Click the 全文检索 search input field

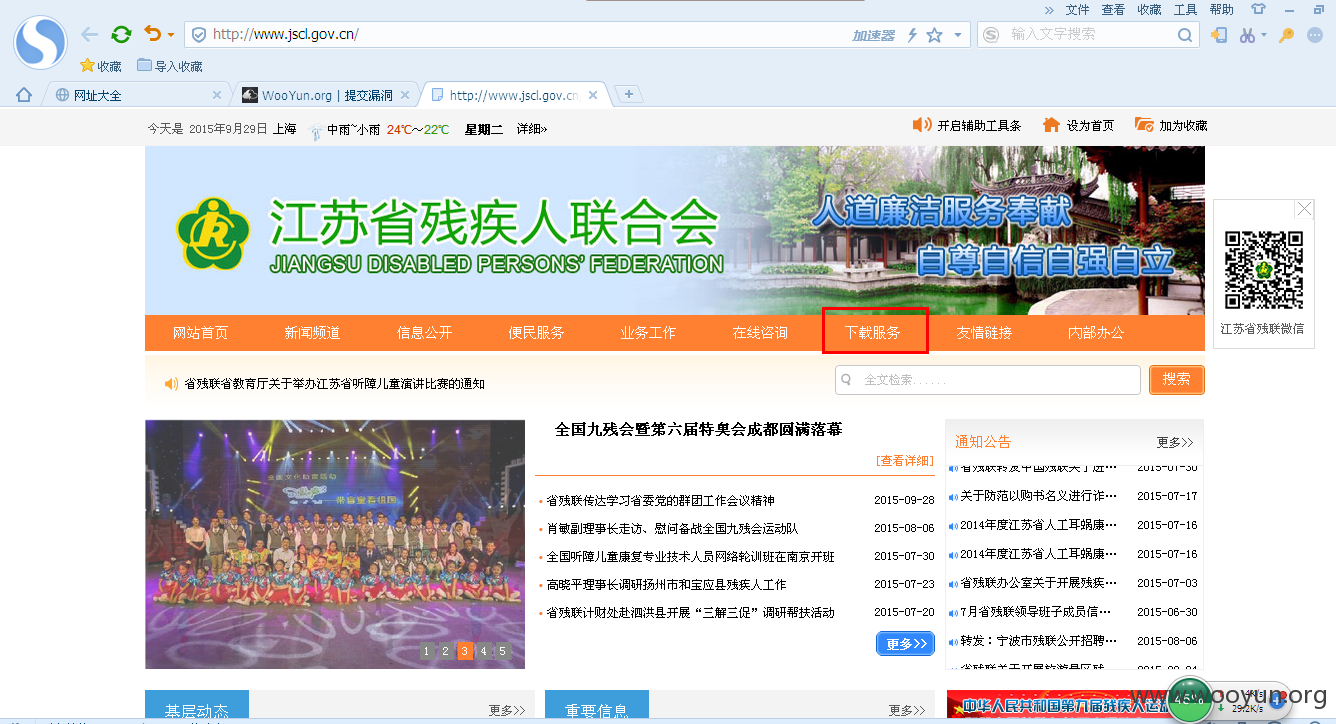[988, 380]
